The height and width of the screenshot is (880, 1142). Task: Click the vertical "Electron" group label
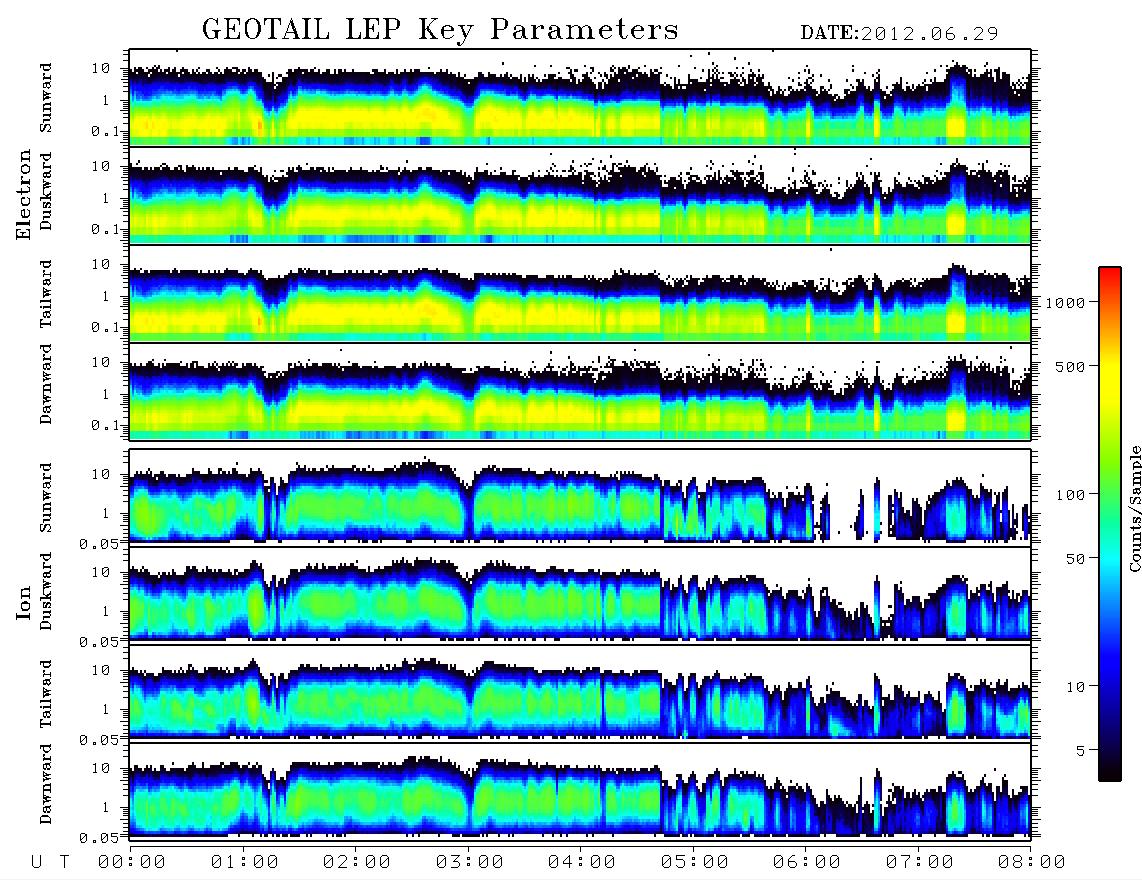click(x=24, y=194)
